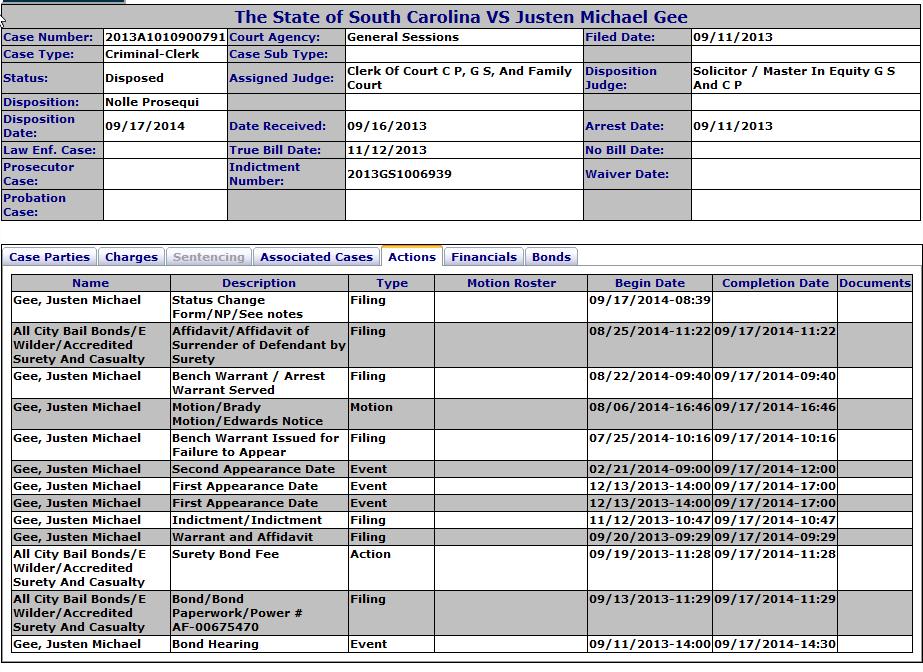Click the Description column header
This screenshot has height=672, width=923.
click(x=259, y=283)
